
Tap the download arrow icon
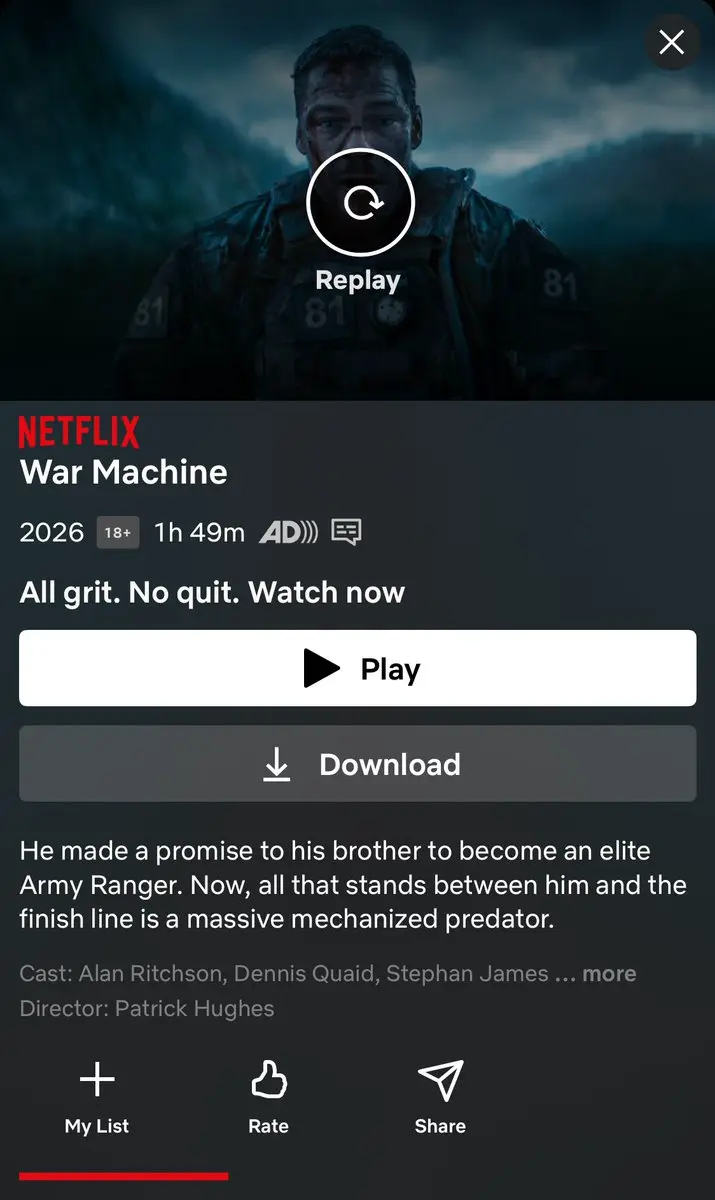point(277,764)
